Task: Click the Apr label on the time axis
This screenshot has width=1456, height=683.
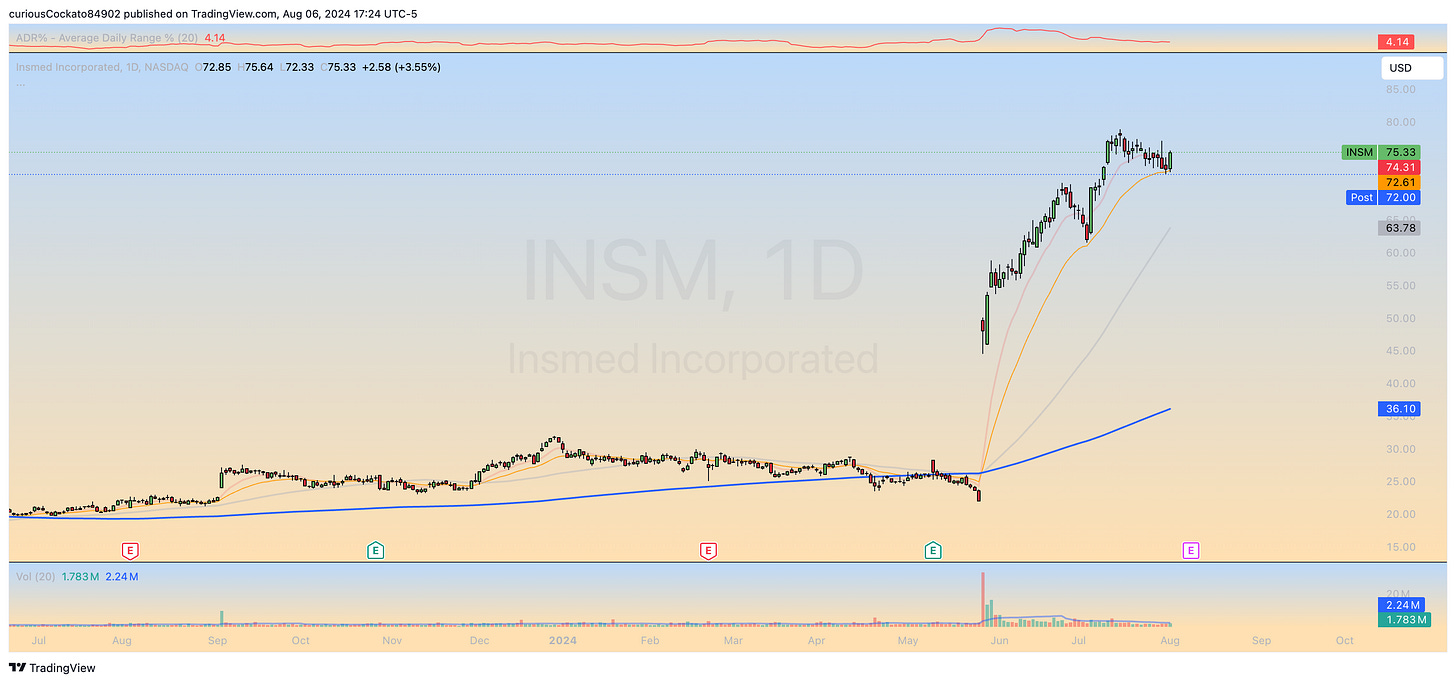Action: tap(817, 640)
